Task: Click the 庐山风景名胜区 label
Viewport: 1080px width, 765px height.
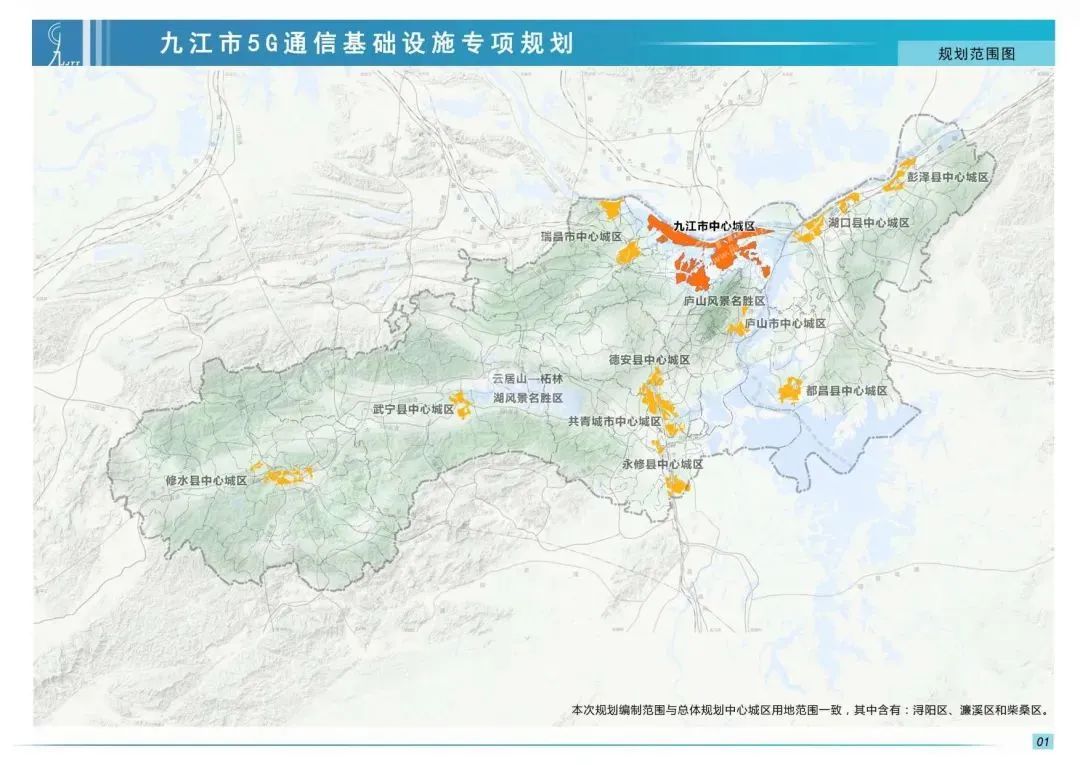Action: click(725, 301)
